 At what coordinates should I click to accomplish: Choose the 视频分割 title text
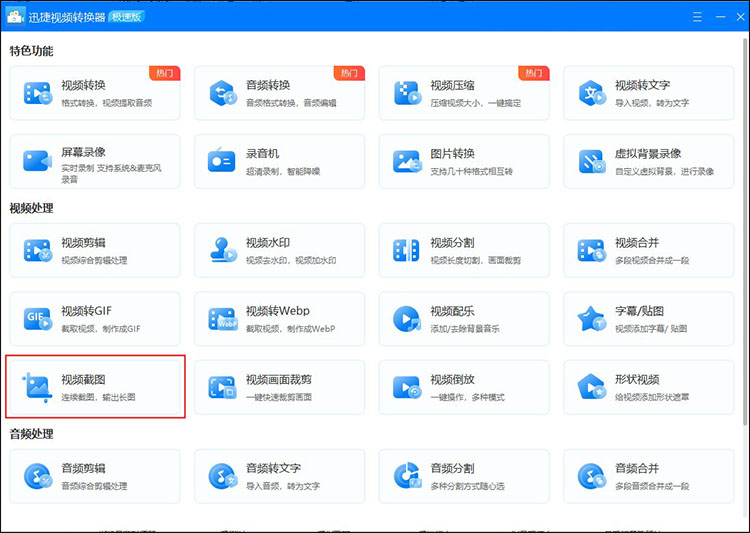(452, 243)
